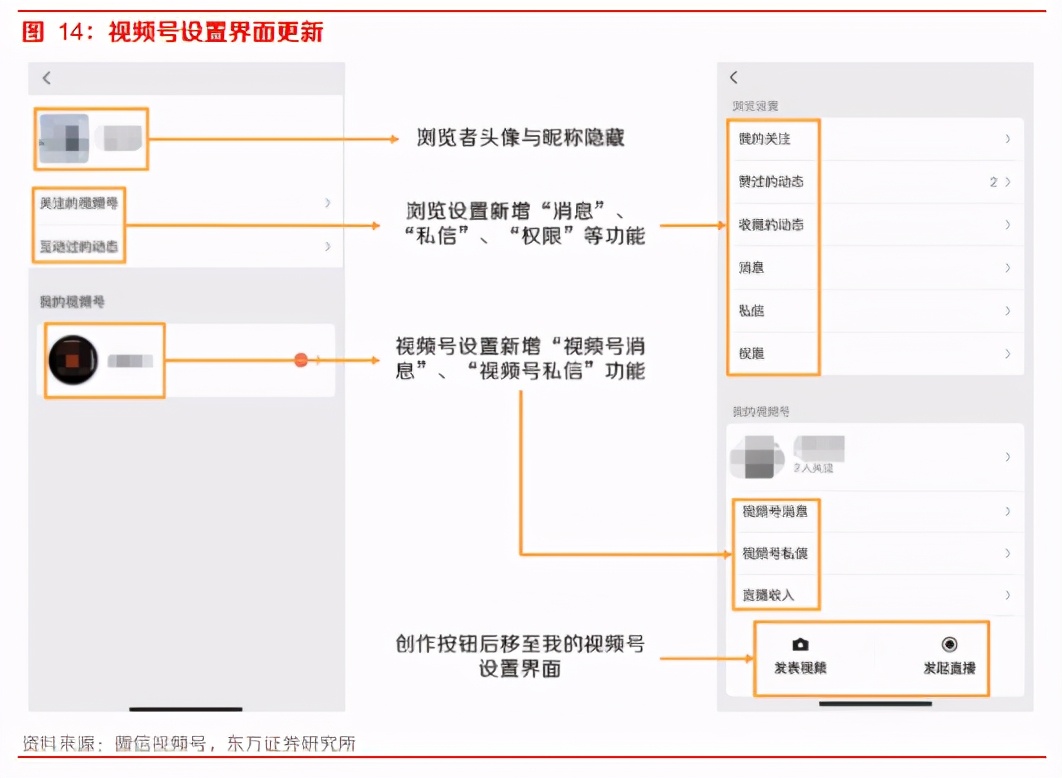Tap the live broadcast icon above 发起直播
The height and width of the screenshot is (778, 1062).
[x=949, y=644]
